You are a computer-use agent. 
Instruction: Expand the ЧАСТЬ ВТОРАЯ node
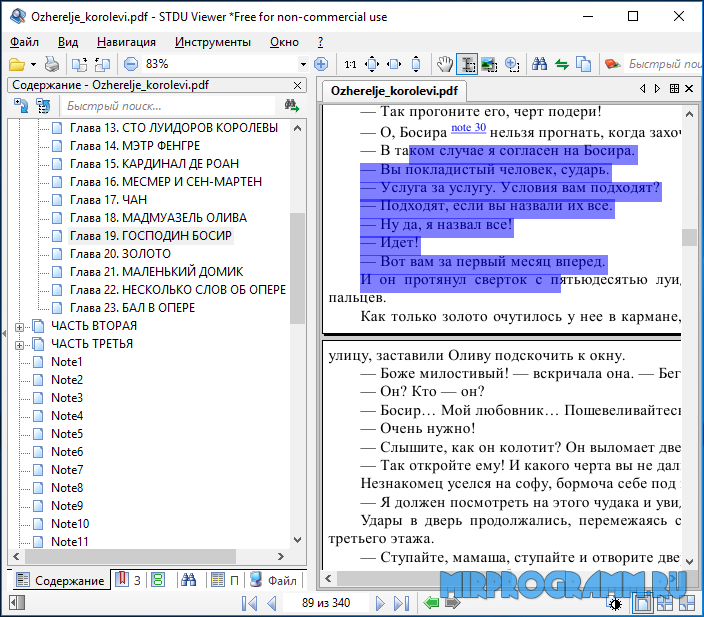coord(19,327)
